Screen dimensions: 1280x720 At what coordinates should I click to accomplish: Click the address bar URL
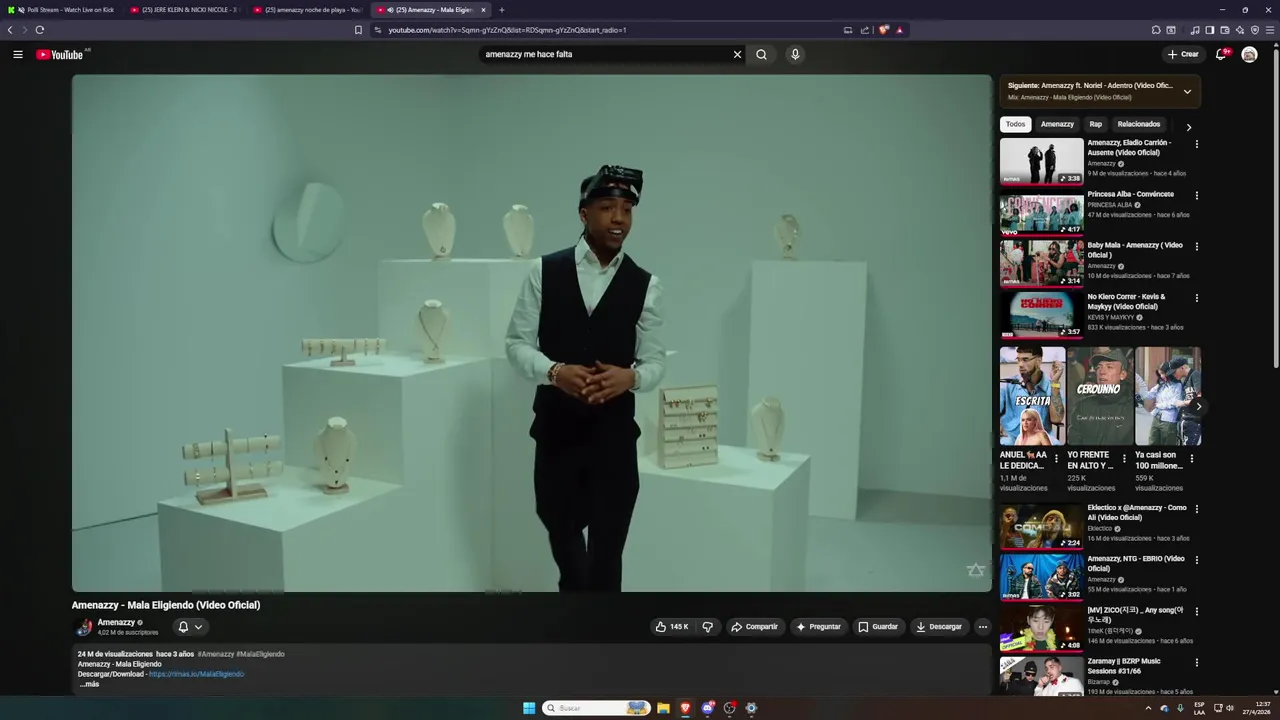click(507, 30)
